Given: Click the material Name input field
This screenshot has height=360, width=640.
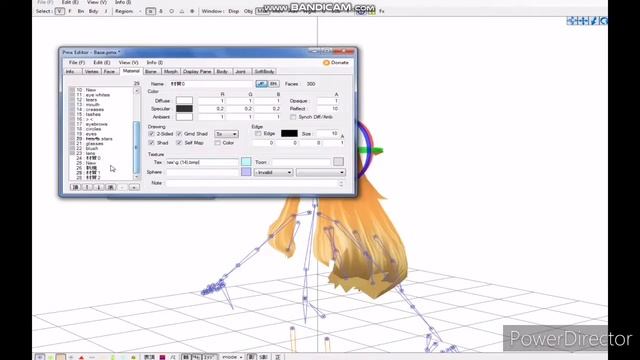Looking at the screenshot, I should pos(211,84).
